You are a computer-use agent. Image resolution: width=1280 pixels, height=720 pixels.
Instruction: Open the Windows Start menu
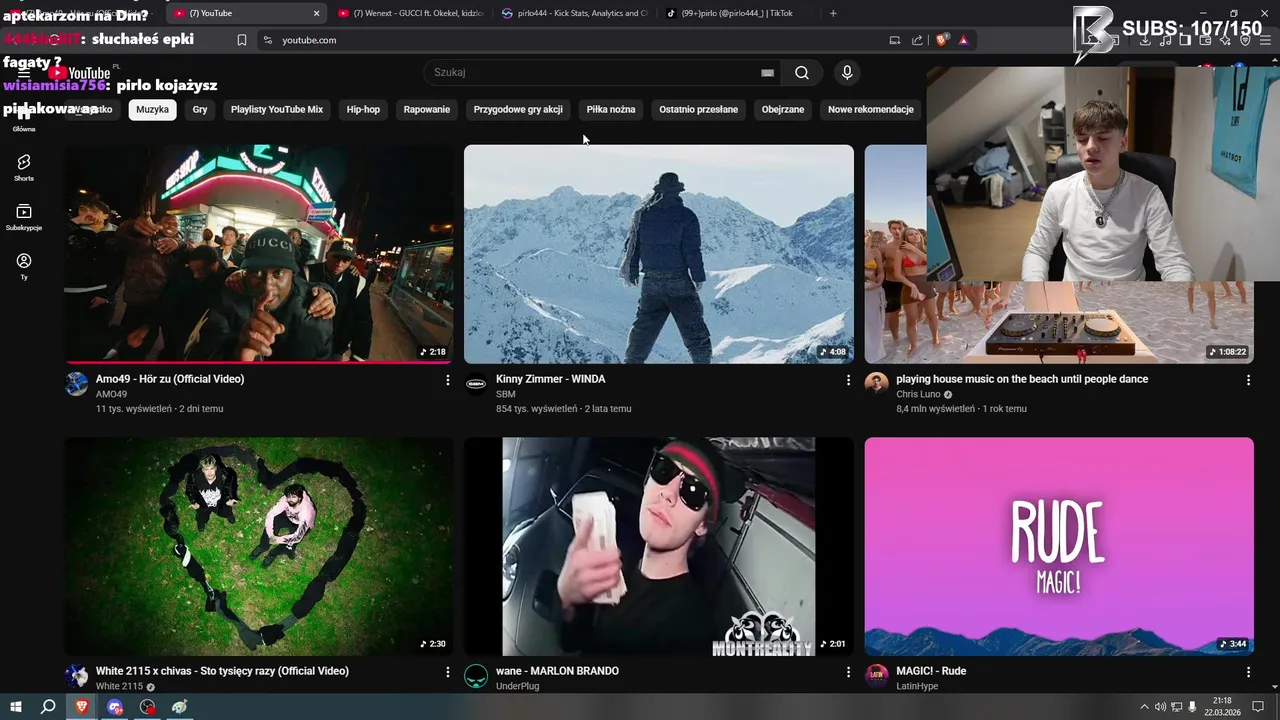coord(15,707)
